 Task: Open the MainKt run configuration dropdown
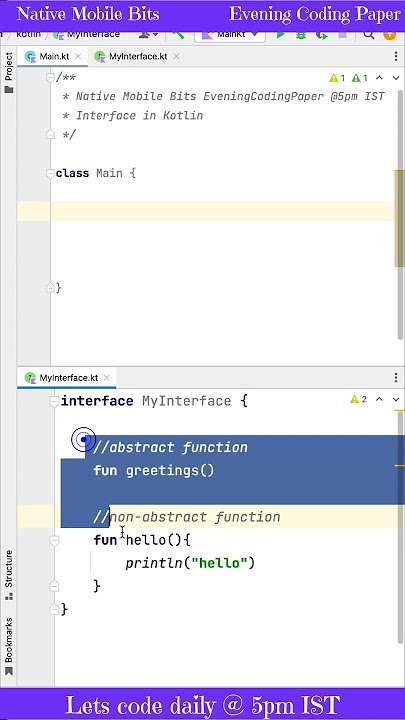(x=230, y=35)
